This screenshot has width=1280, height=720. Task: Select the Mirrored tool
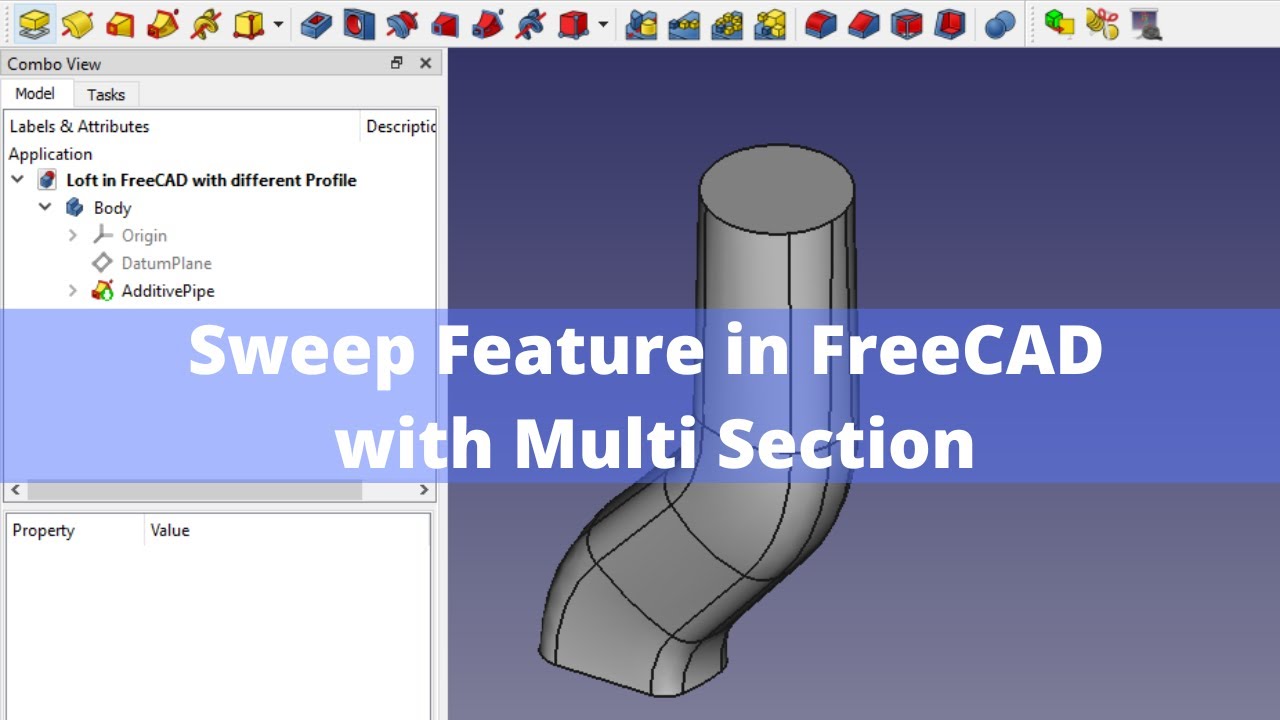641,23
